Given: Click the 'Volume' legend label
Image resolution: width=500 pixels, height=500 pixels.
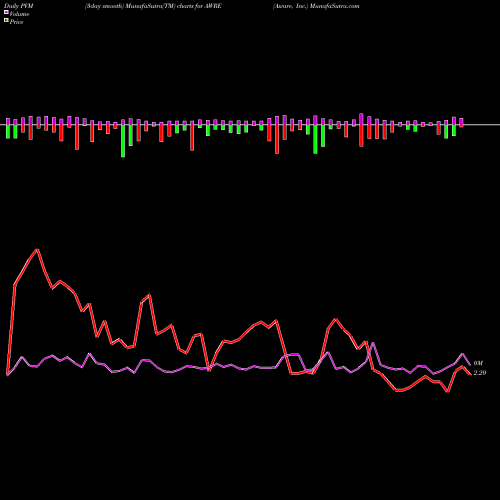Looking at the screenshot, I should click(19, 14).
